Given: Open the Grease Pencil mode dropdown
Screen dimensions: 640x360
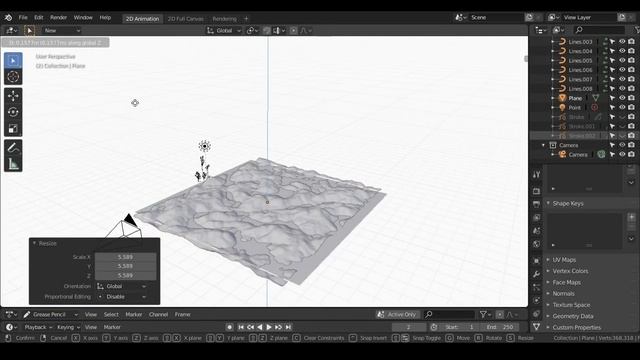Looking at the screenshot, I should [50, 314].
